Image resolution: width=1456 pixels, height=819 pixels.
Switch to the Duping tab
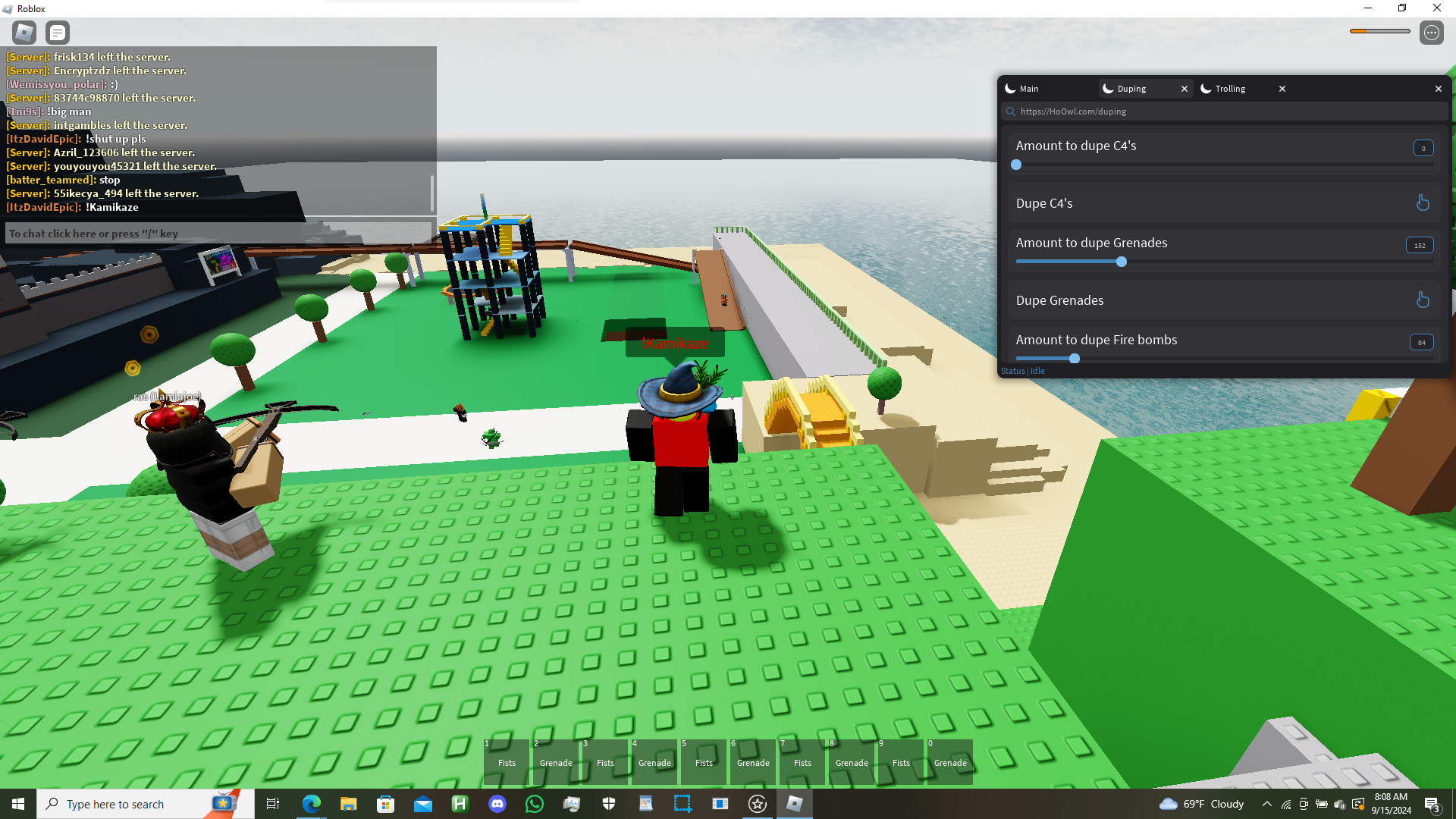coord(1132,89)
